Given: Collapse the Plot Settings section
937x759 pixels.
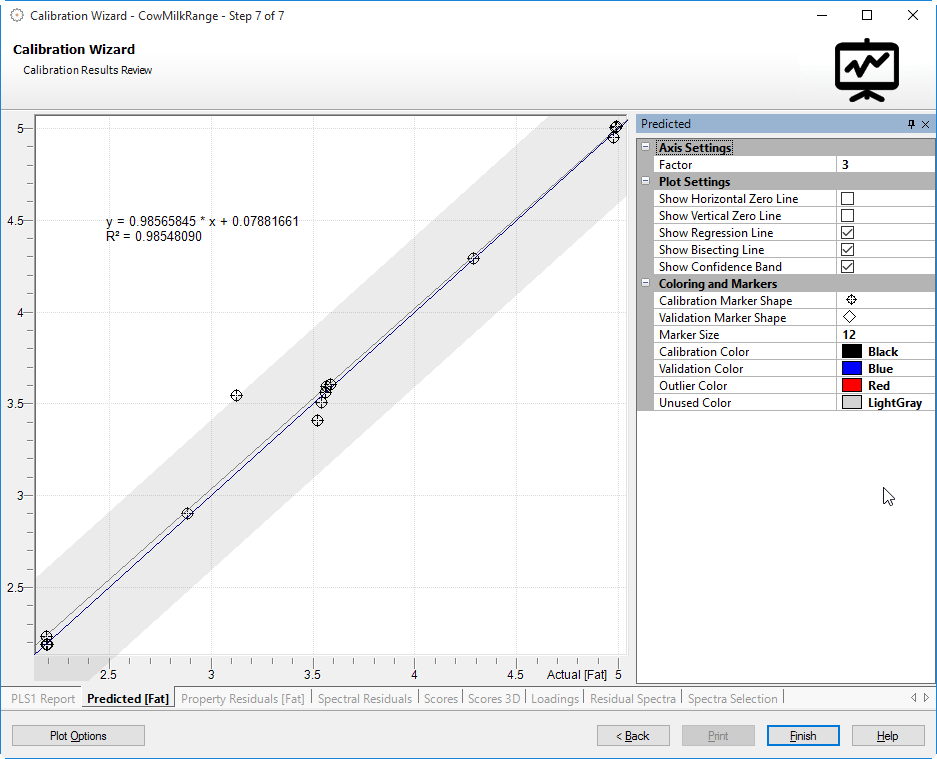Looking at the screenshot, I should point(646,182).
